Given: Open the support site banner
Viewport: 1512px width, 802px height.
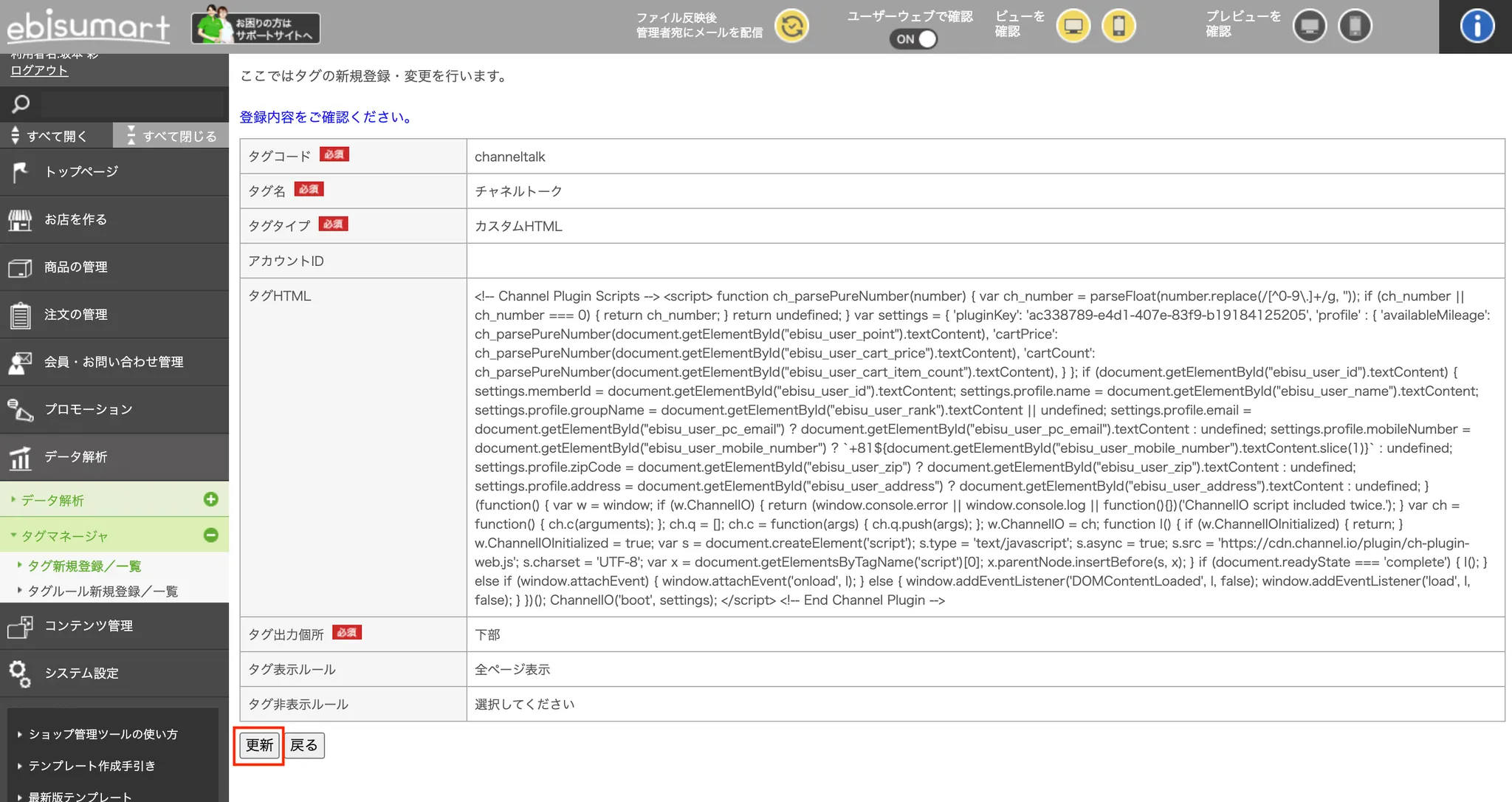Looking at the screenshot, I should tap(255, 28).
